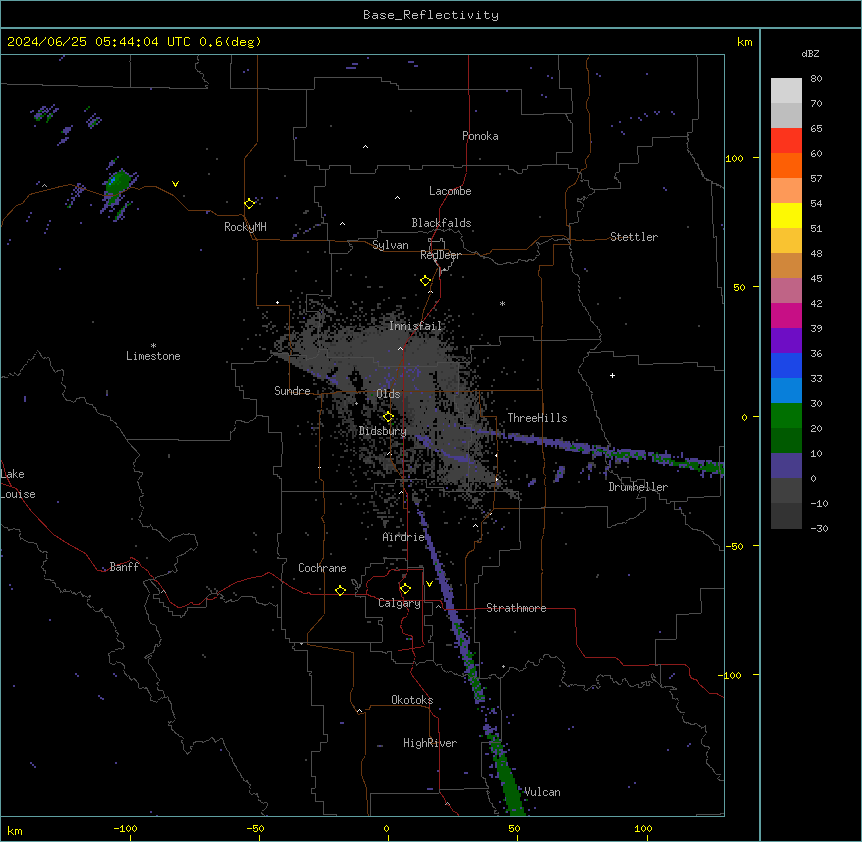Viewport: 862px width, 842px height.
Task: Click the yellow diamond marker south of RedDeer
Action: [426, 281]
